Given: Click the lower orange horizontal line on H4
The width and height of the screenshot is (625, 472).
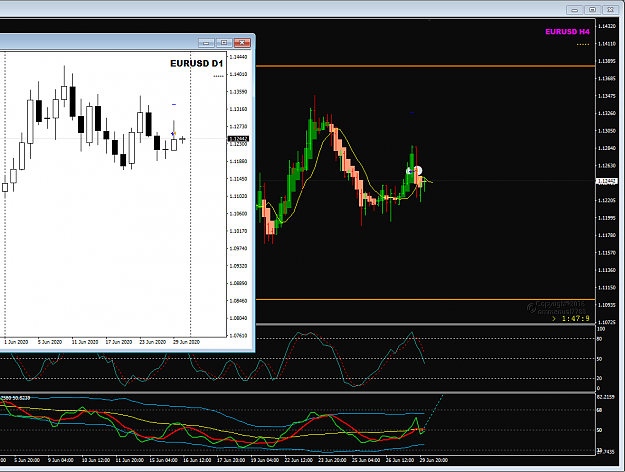Looking at the screenshot, I should (425, 299).
